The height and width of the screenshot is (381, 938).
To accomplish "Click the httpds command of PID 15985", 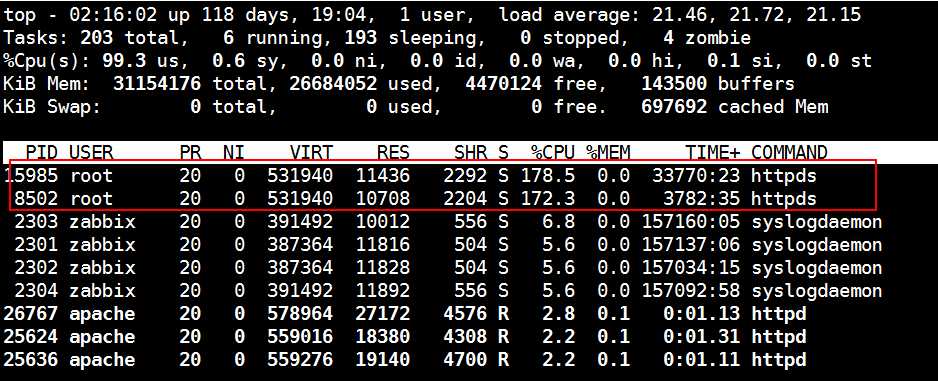I will coord(784,176).
